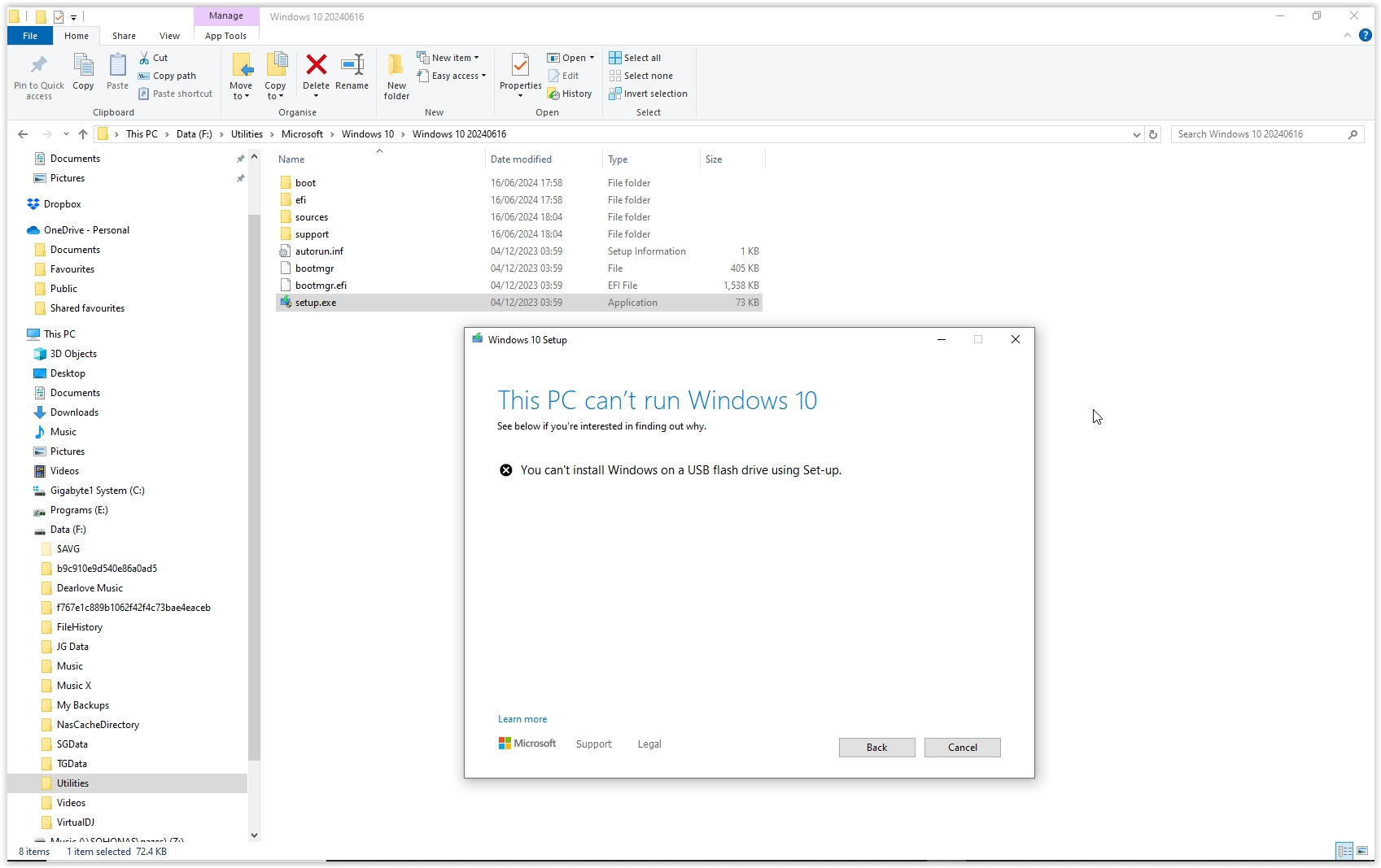Create a New folder from the ribbon
The height and width of the screenshot is (868, 1381).
[396, 76]
